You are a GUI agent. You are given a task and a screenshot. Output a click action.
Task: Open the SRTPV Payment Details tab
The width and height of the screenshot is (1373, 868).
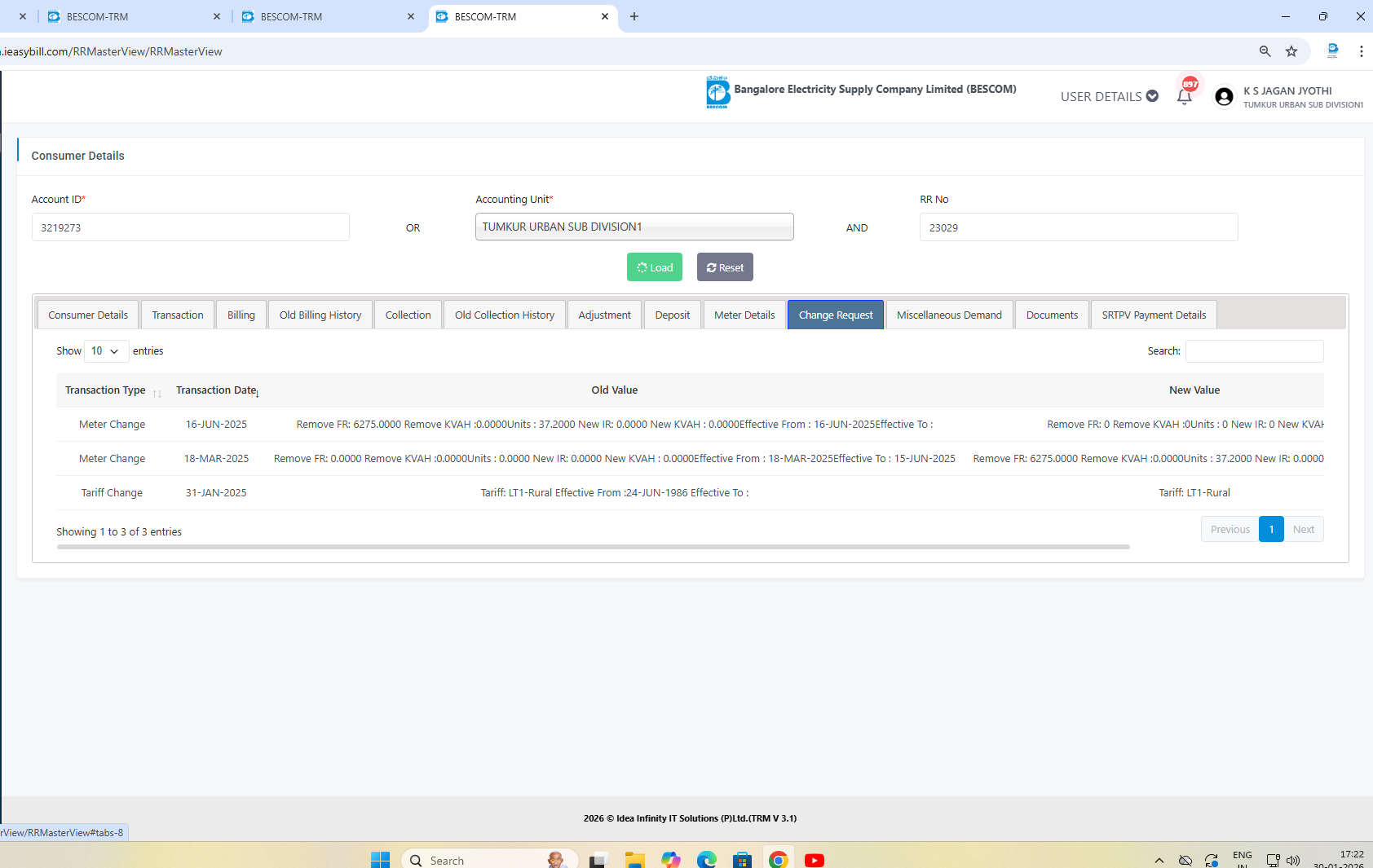tap(1154, 315)
